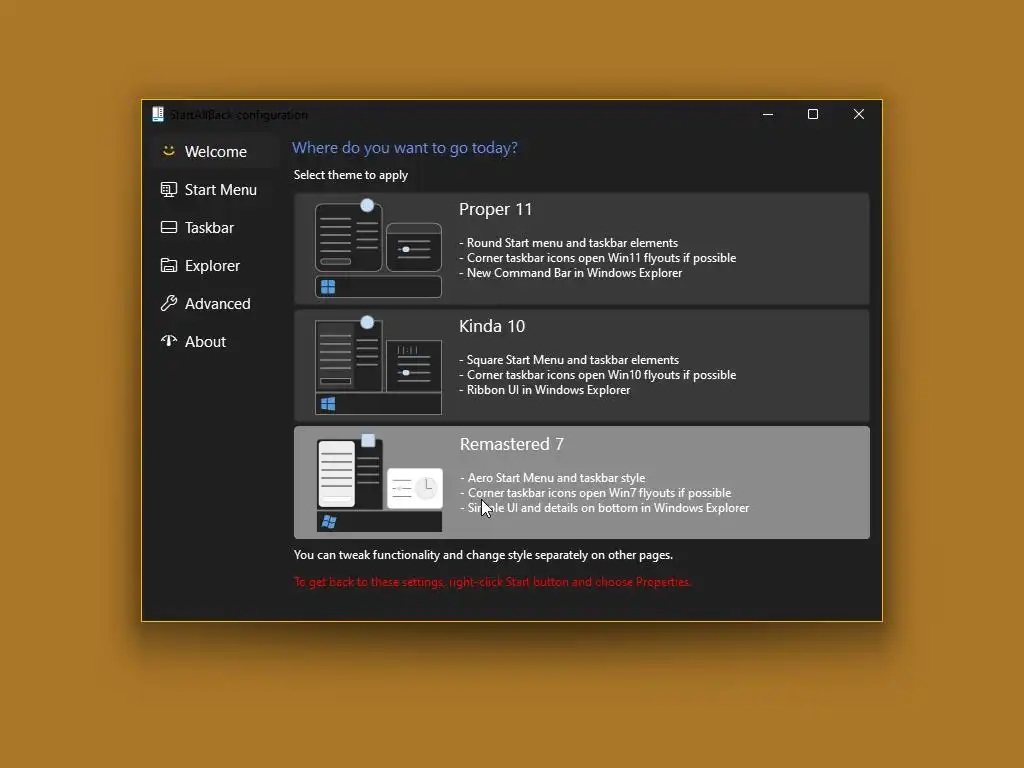Click the Remastered 7 preview thumbnail
Image resolution: width=1024 pixels, height=768 pixels.
click(379, 483)
